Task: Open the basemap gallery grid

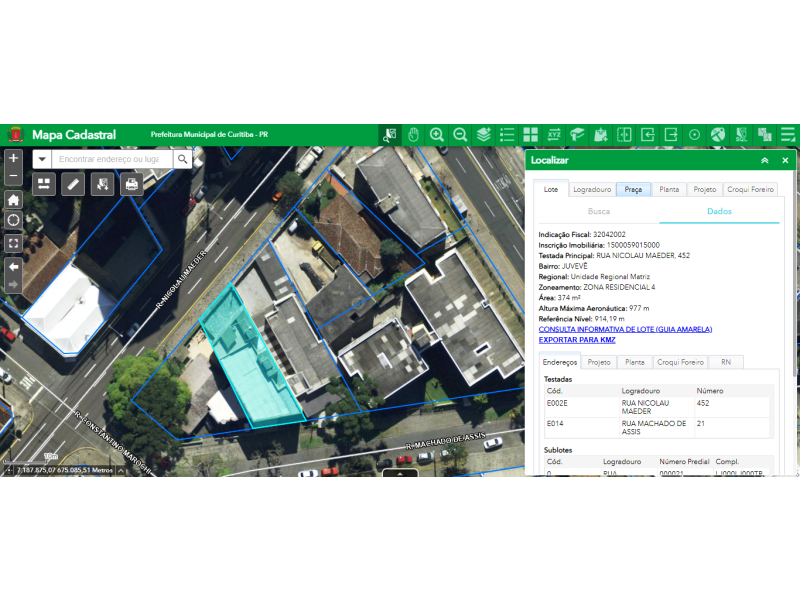Action: (x=531, y=135)
